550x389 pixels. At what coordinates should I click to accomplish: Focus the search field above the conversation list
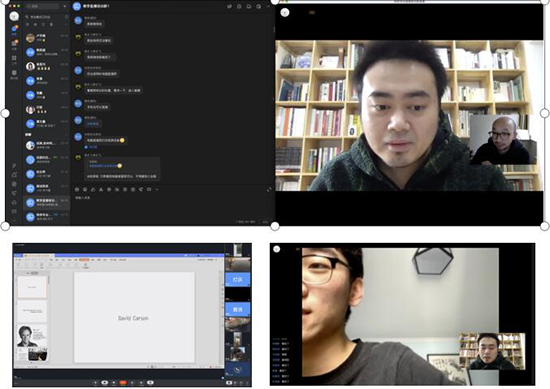click(43, 6)
